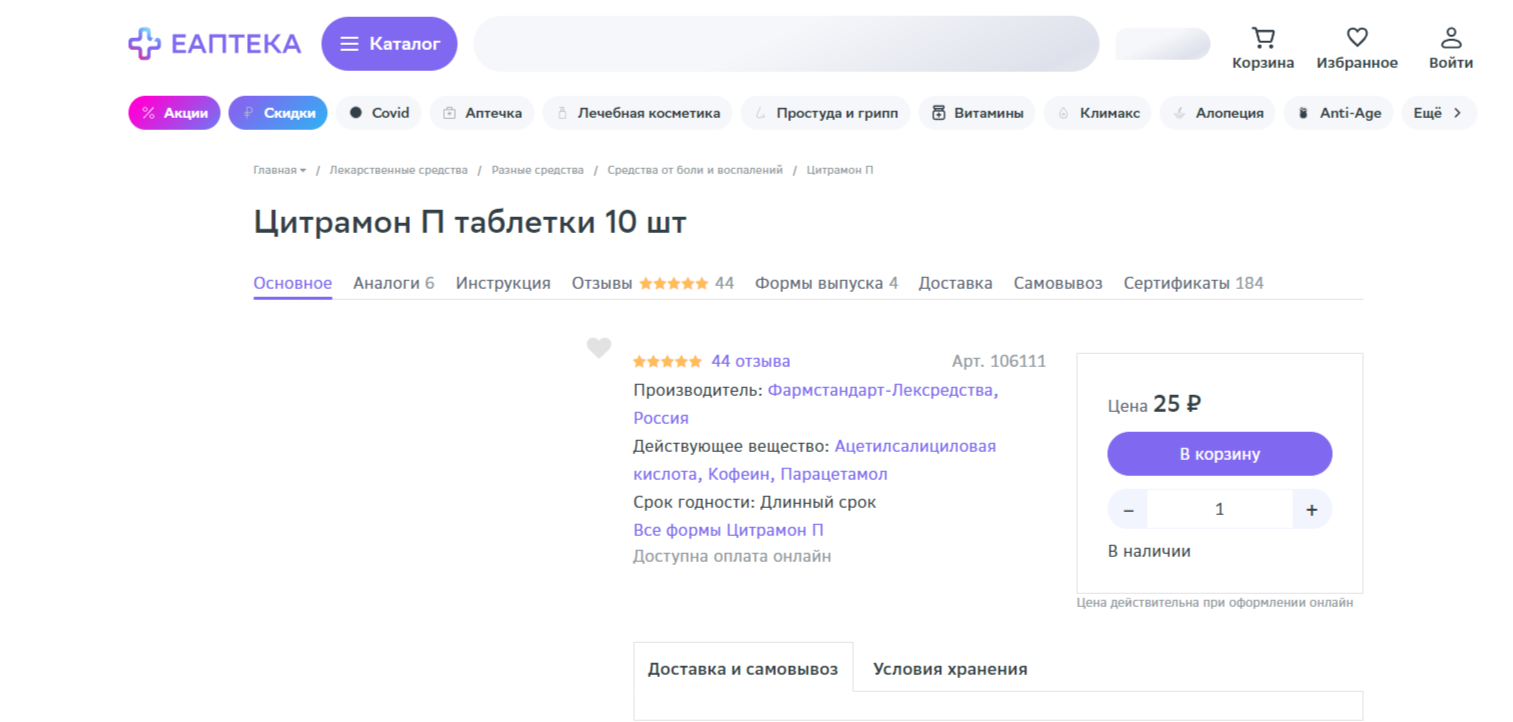Open Избранное heart icon in header
The height and width of the screenshot is (722, 1513).
tap(1357, 48)
